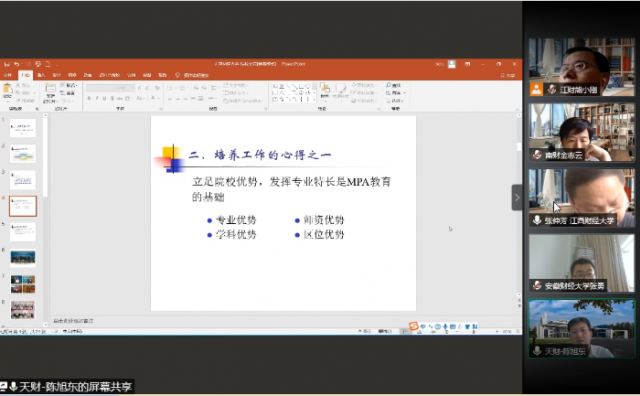Expand the shapes gallery more arrow
The height and width of the screenshot is (396, 640).
[313, 99]
